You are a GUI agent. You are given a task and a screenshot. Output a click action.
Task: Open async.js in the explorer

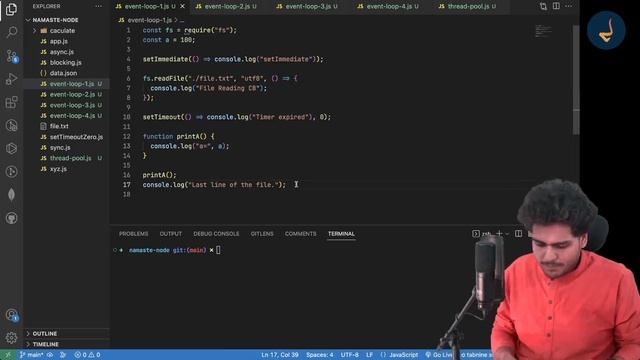[x=67, y=52]
